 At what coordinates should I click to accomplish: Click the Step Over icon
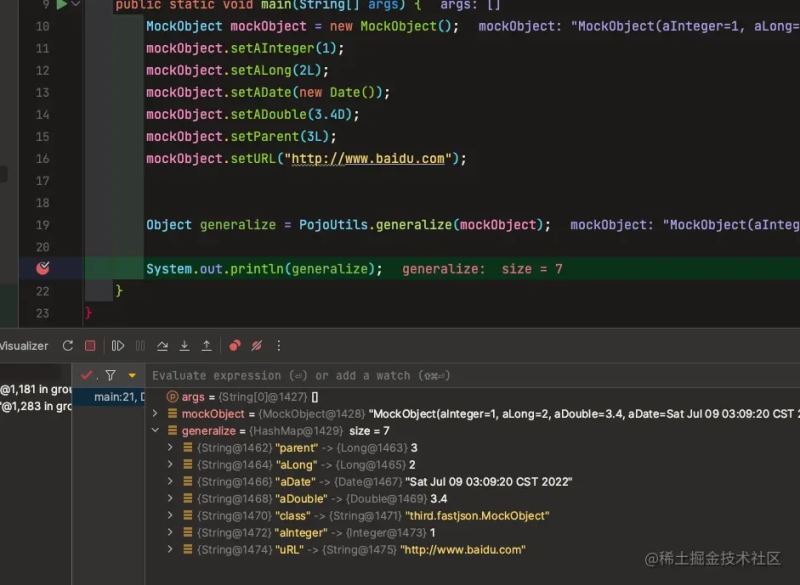(x=162, y=346)
